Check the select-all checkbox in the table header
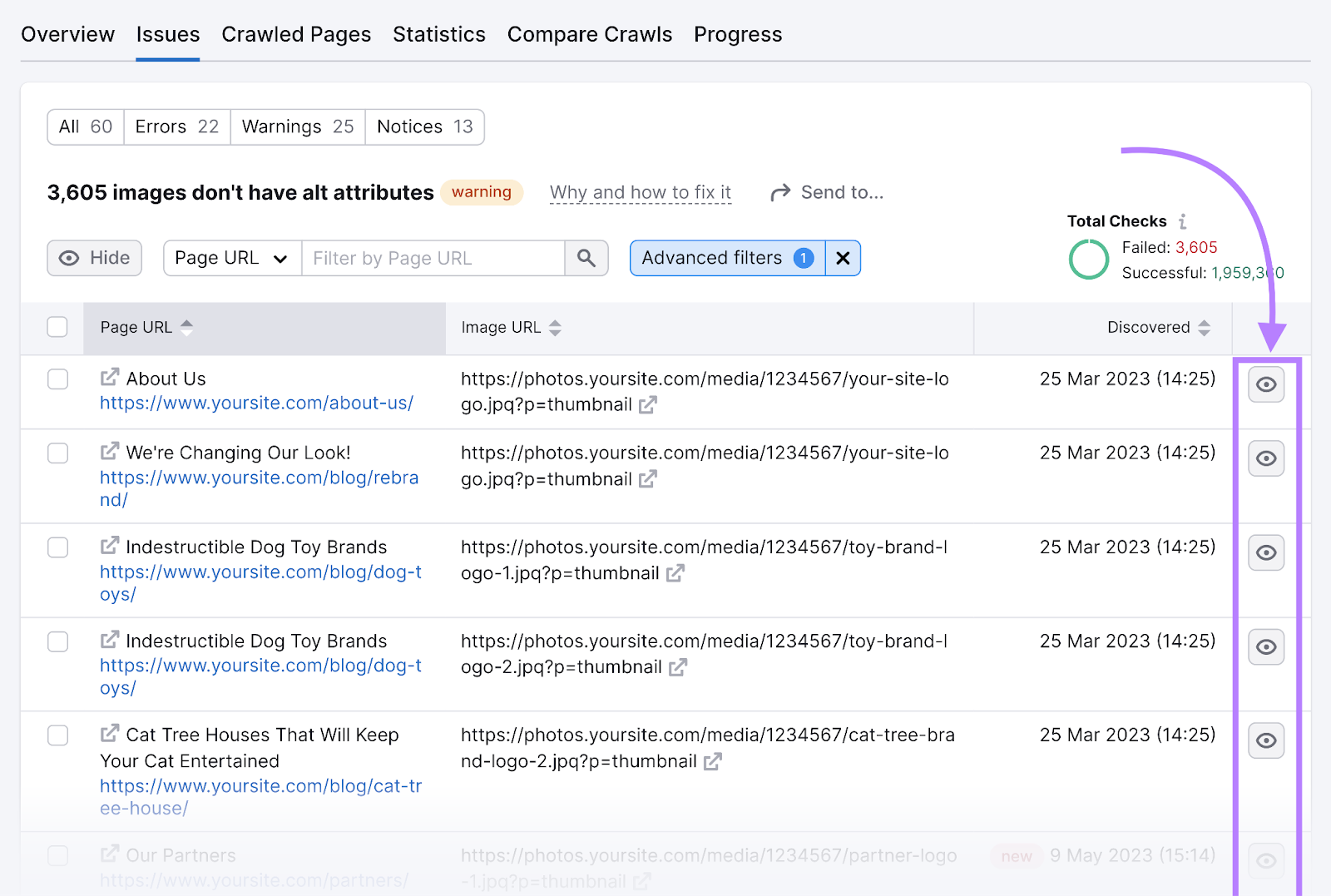Image resolution: width=1331 pixels, height=896 pixels. [x=57, y=327]
